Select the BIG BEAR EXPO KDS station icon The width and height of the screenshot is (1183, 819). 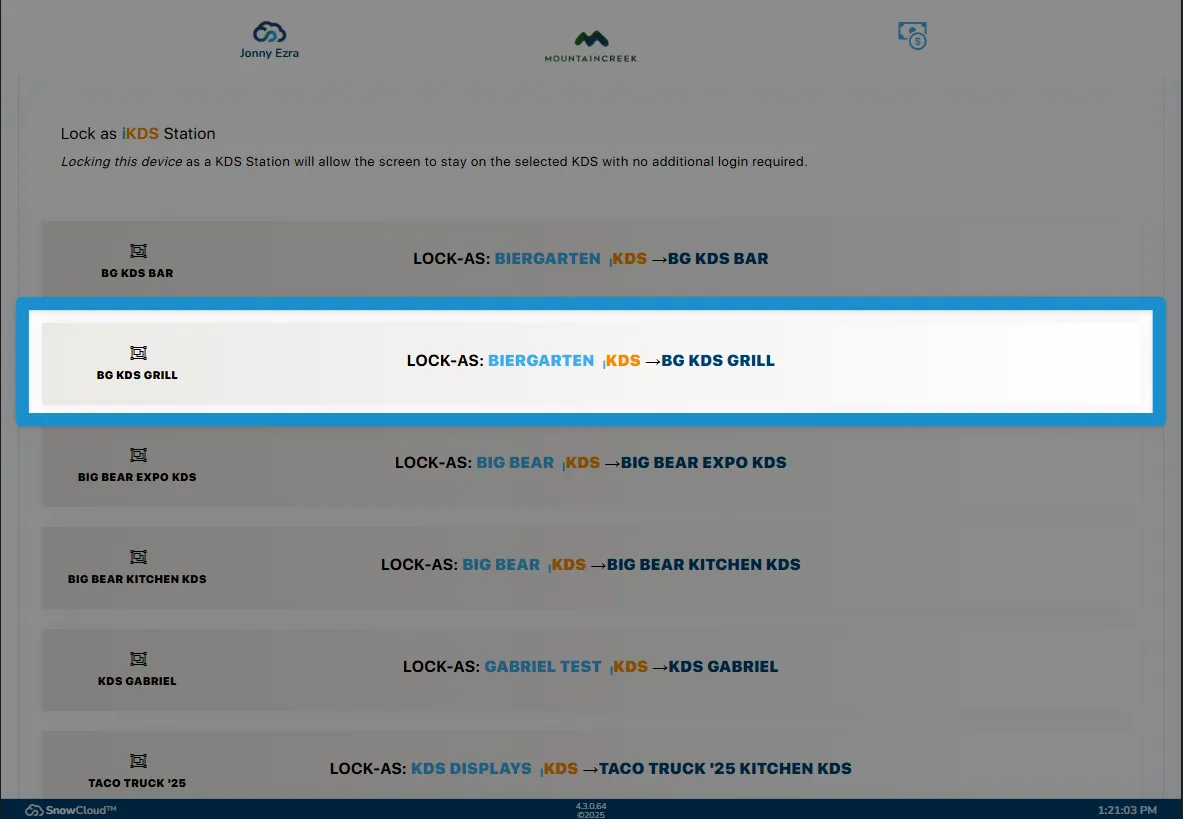[138, 455]
